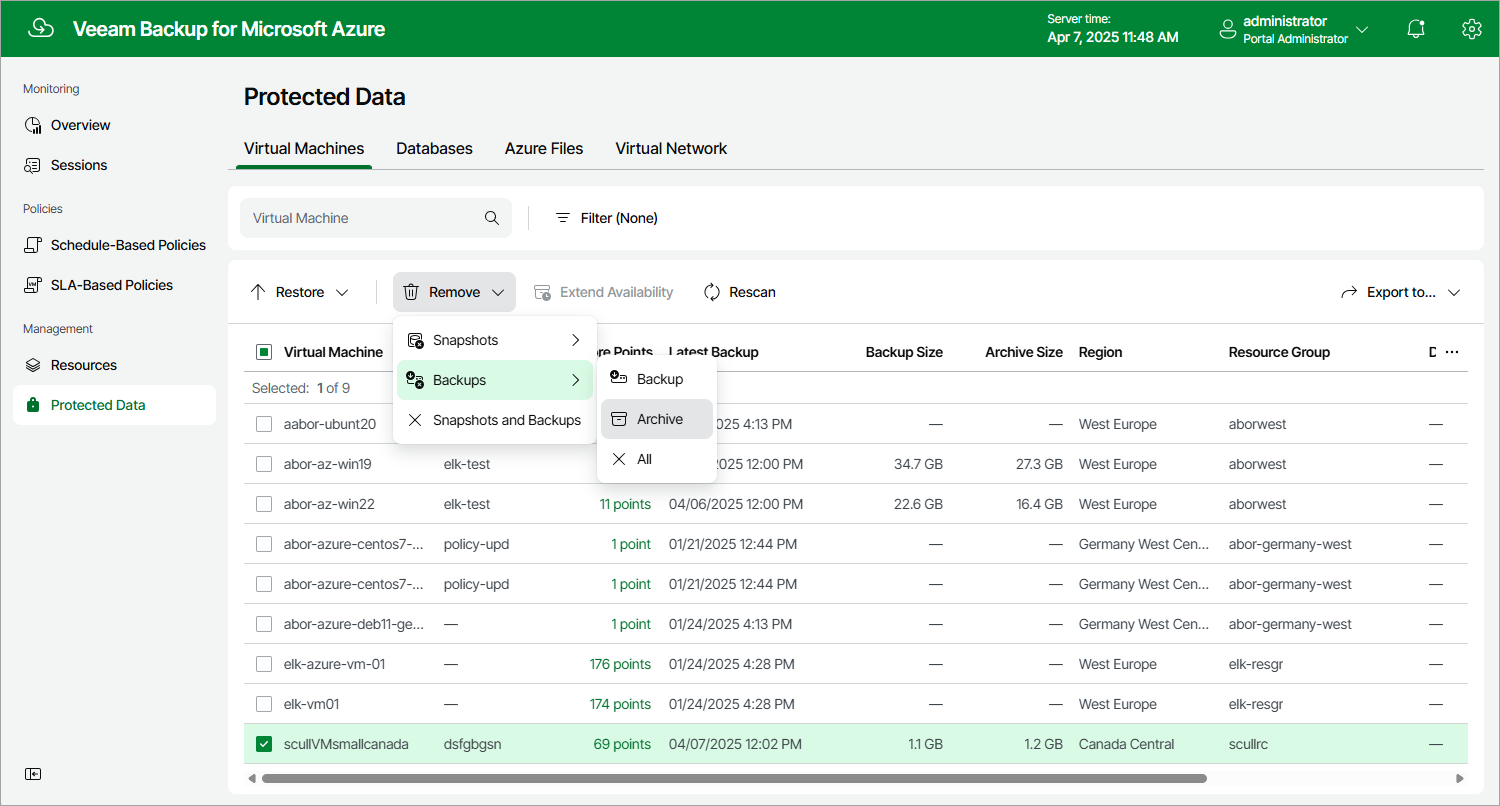Check the abor-azure-deb11-ge row checkbox
The height and width of the screenshot is (806, 1500).
[x=264, y=624]
